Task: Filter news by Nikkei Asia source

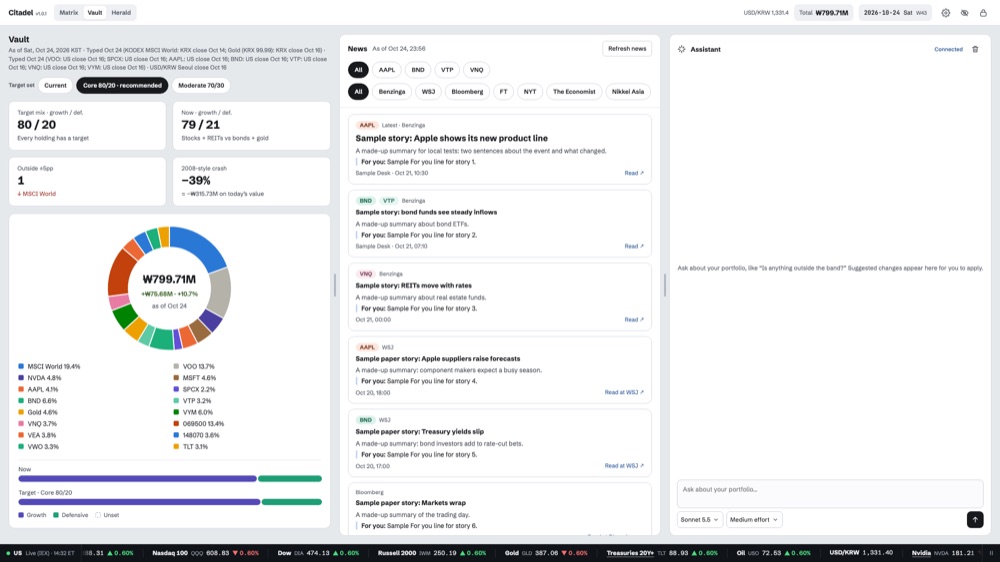Action: tap(628, 91)
